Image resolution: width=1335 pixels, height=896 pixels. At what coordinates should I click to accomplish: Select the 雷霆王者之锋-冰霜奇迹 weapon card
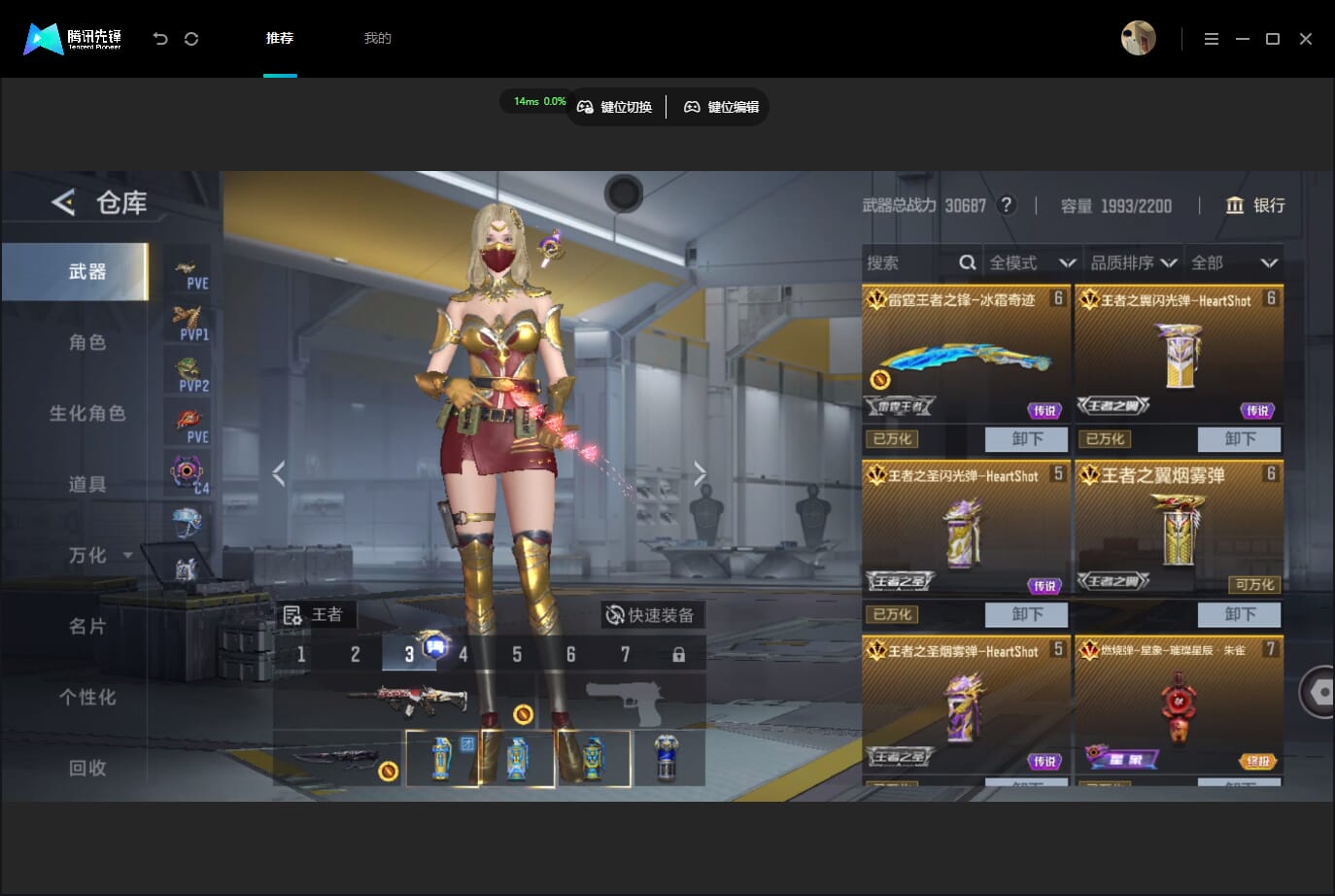point(966,354)
